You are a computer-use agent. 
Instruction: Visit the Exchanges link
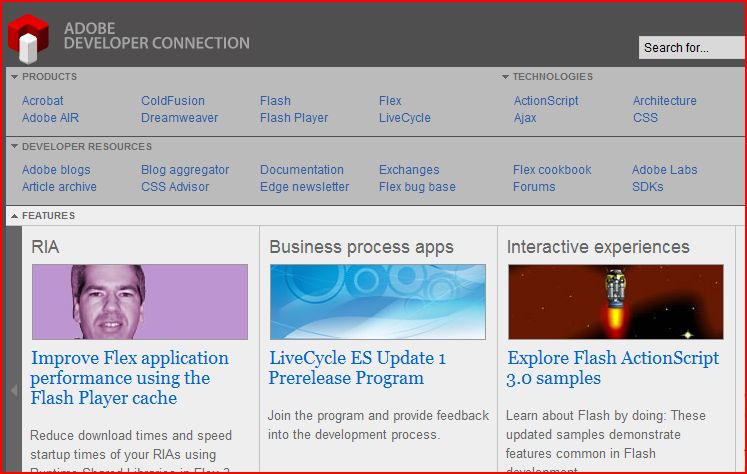point(409,170)
